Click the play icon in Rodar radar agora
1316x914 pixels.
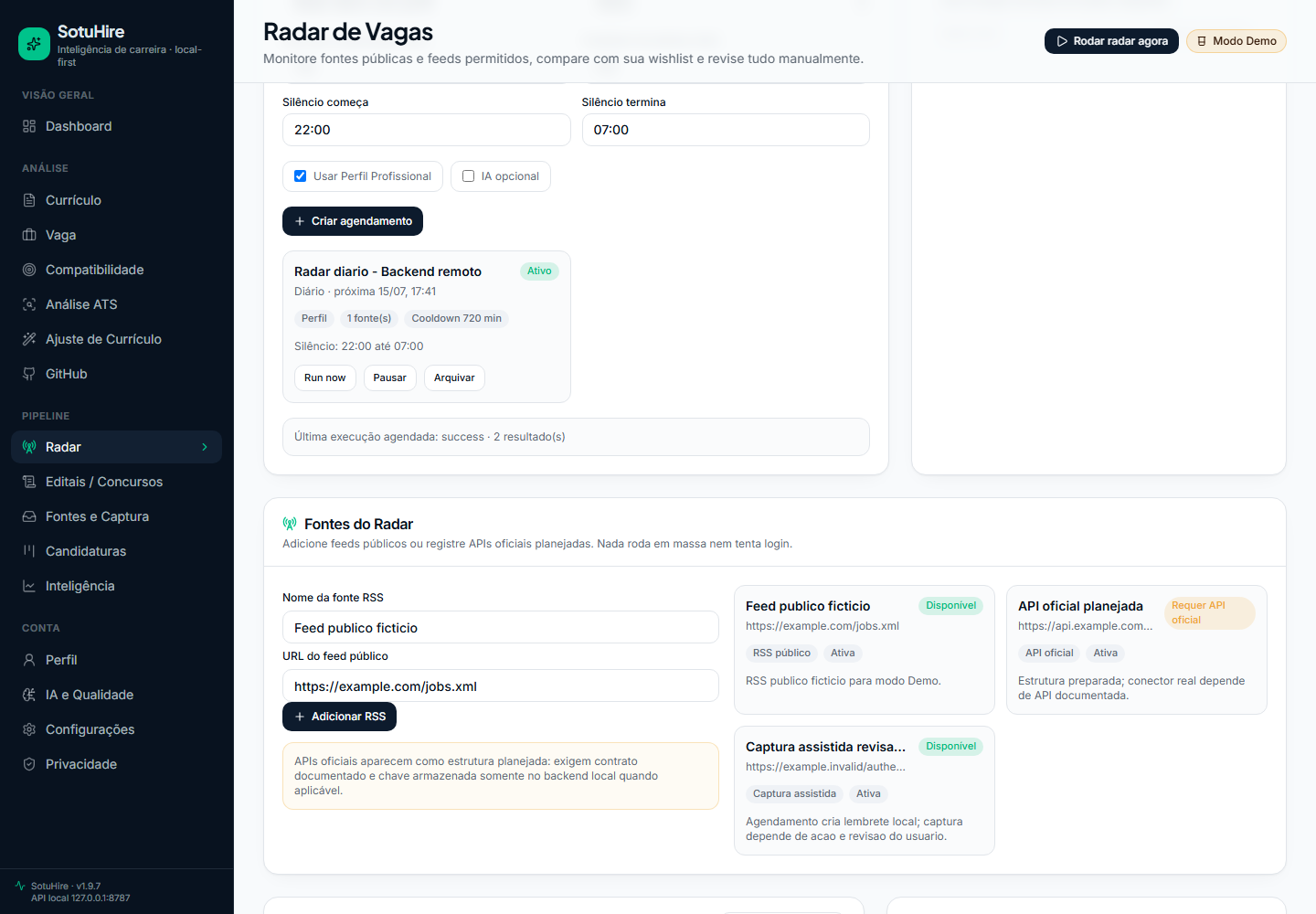1062,41
